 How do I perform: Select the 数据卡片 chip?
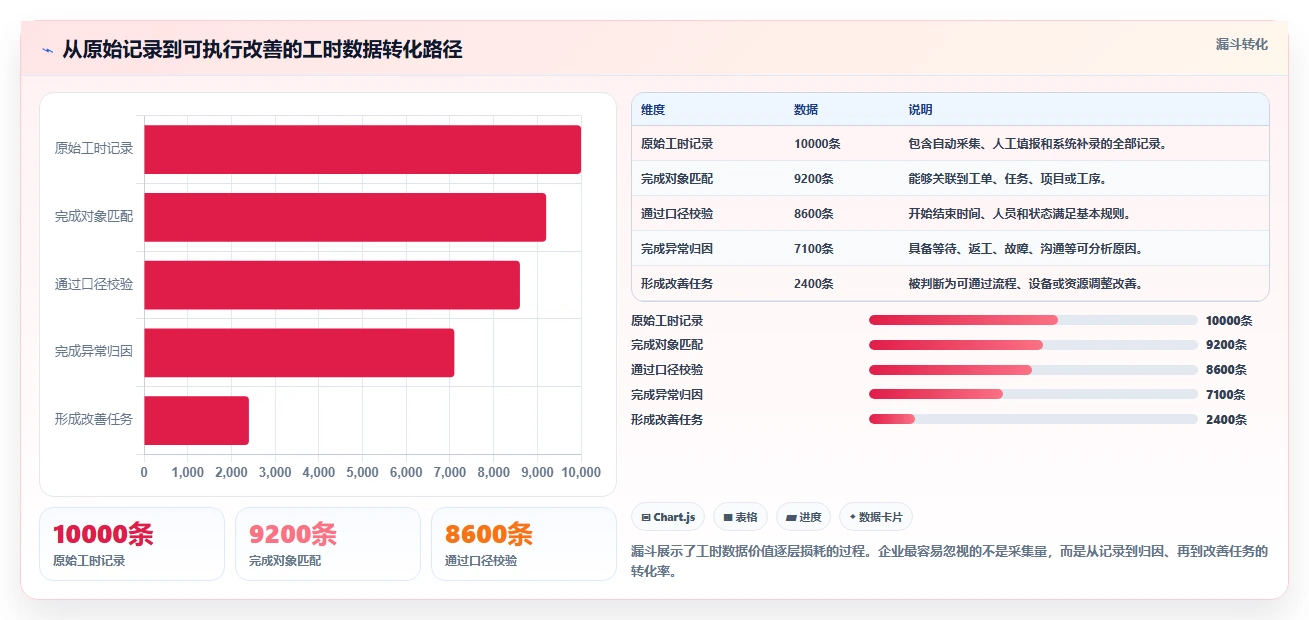click(x=876, y=517)
